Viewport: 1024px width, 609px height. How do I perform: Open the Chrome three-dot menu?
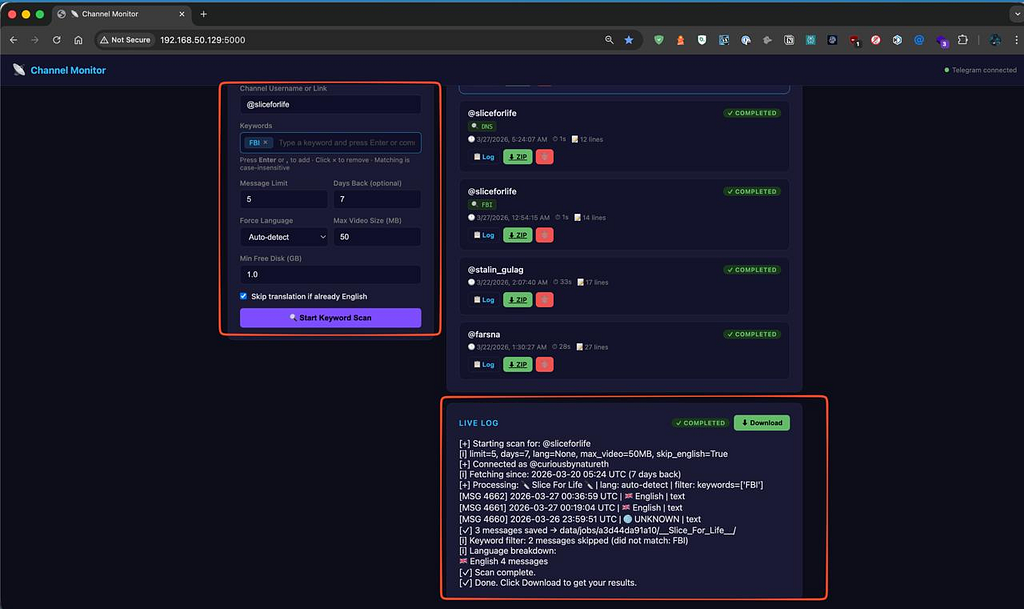(x=1016, y=40)
